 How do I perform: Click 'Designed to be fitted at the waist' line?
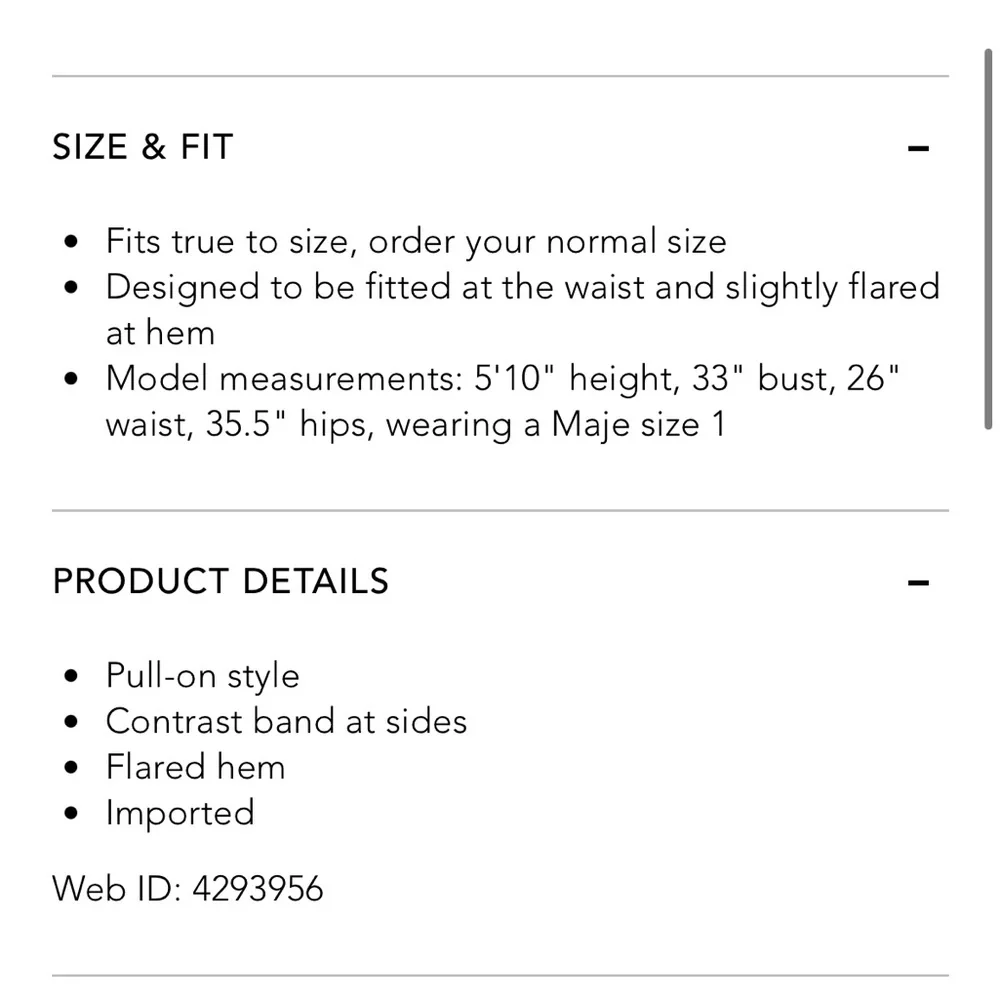point(522,288)
